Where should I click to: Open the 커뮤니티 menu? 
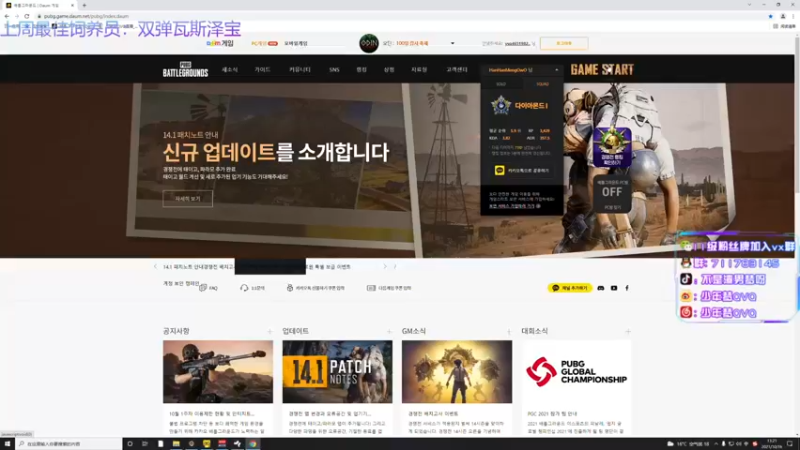pos(299,70)
